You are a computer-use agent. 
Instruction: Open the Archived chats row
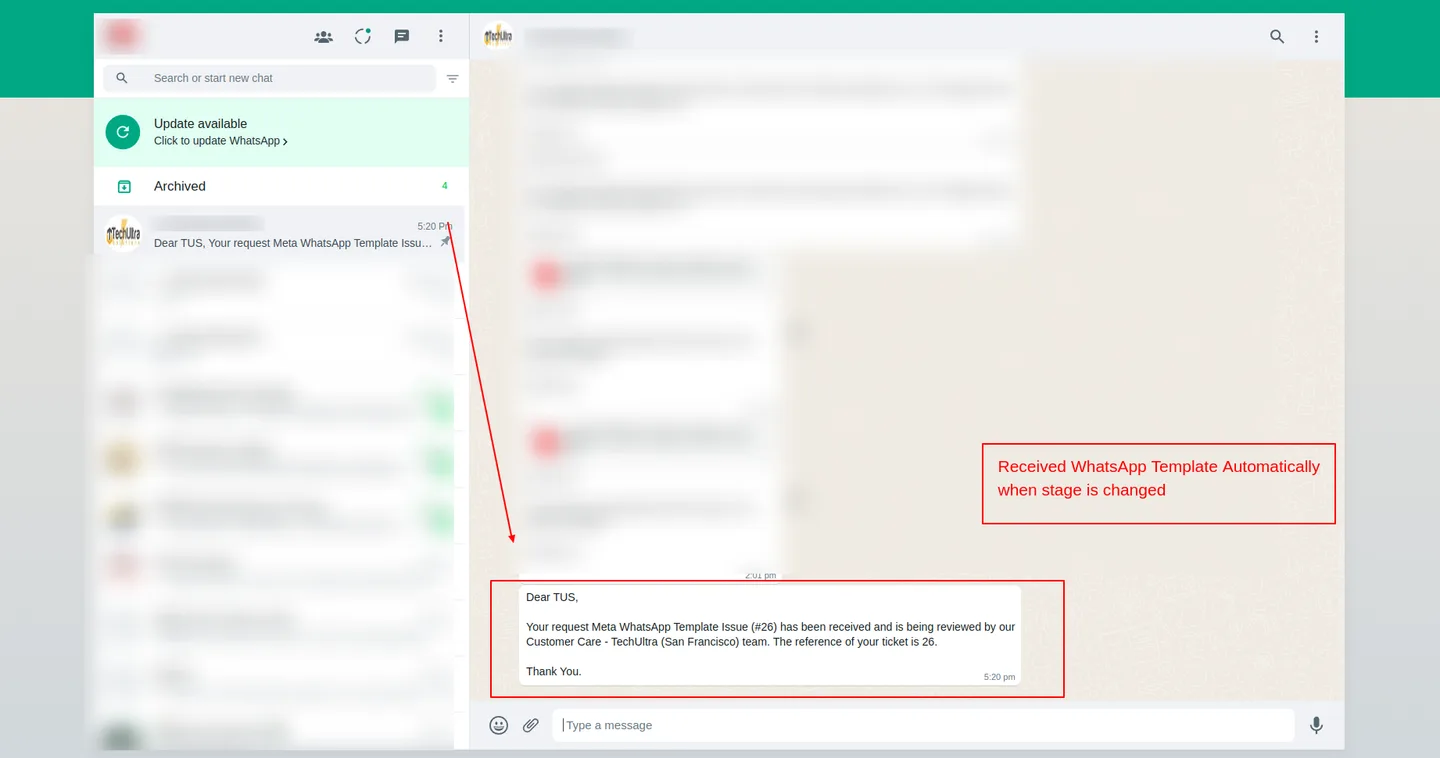point(279,186)
